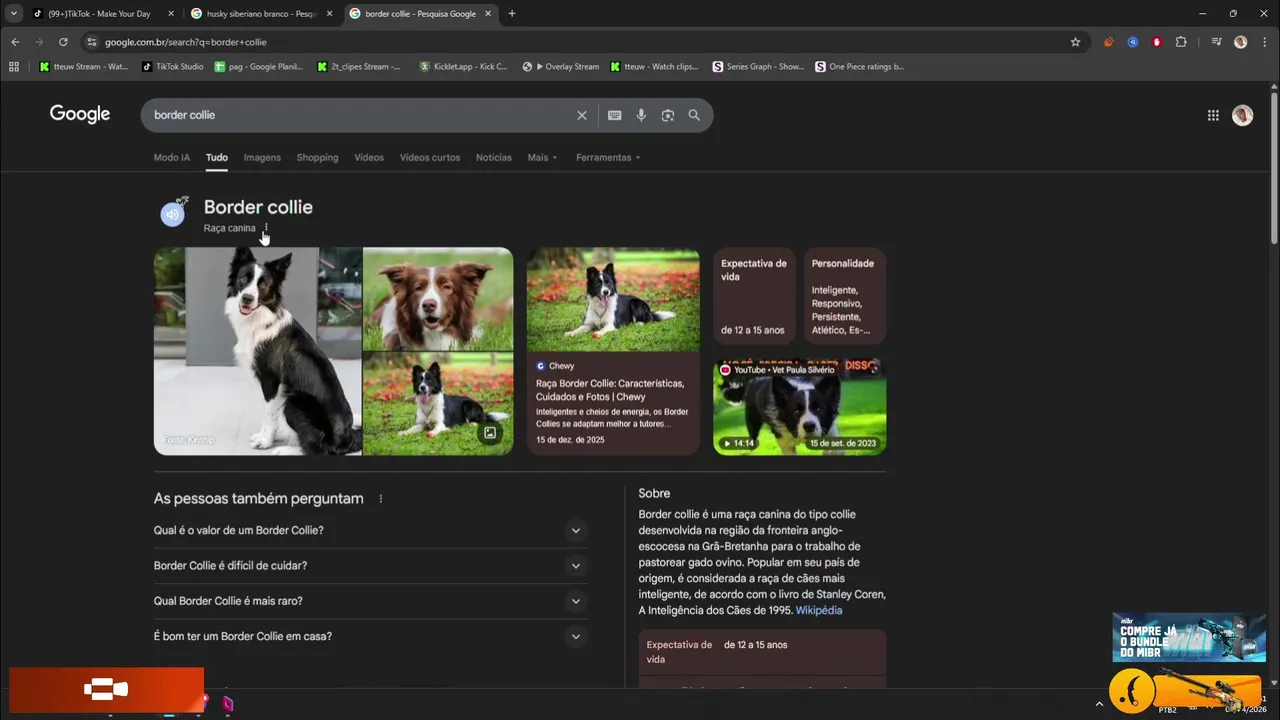
Task: Open the on-screen keyboard input tool
Action: pyautogui.click(x=615, y=115)
